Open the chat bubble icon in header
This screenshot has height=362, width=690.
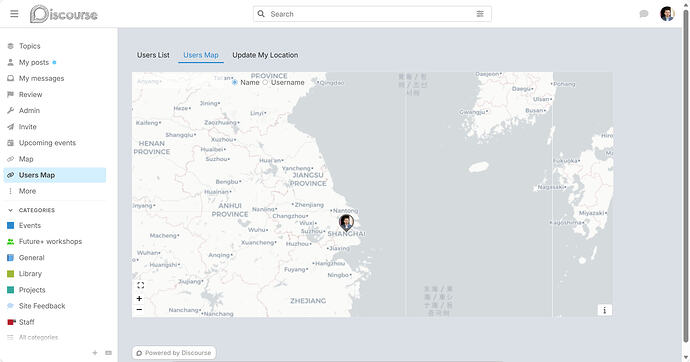[x=644, y=14]
